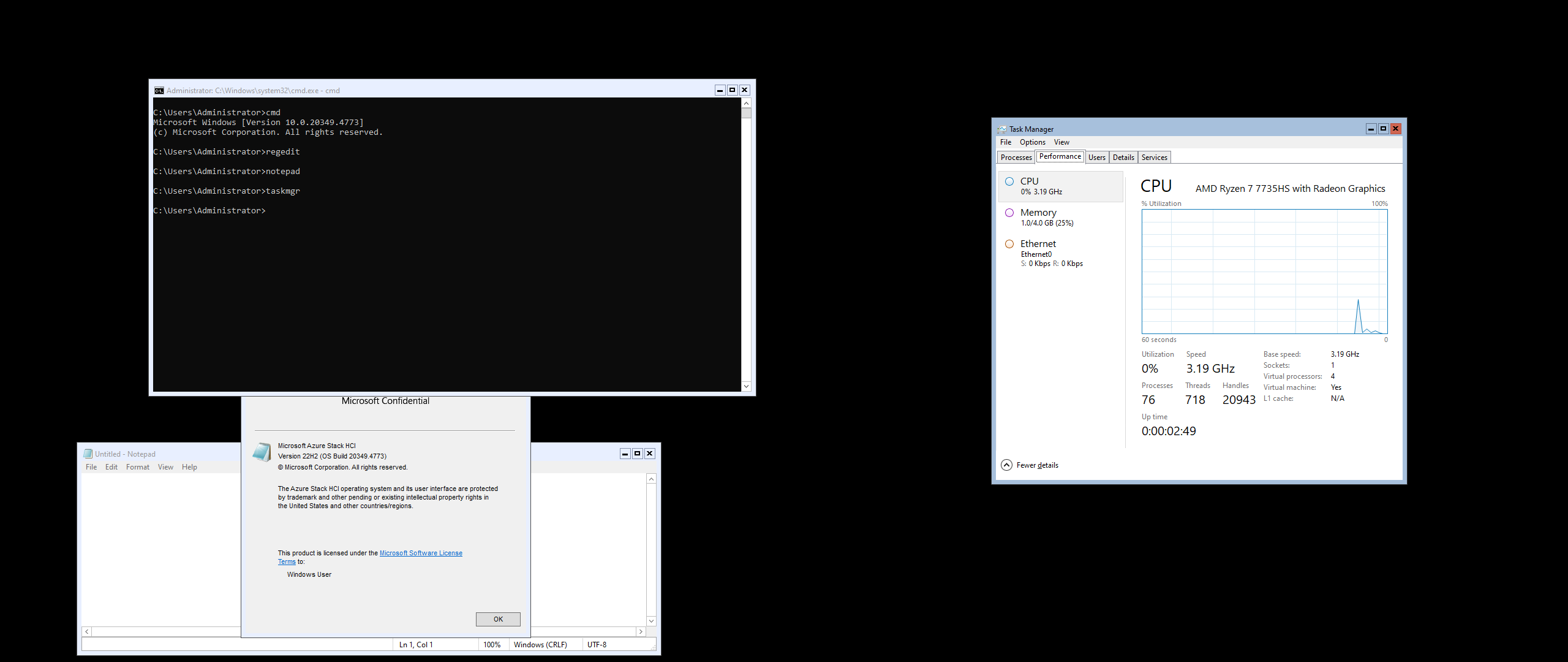
Task: Click the Notepad title bar icon
Action: click(88, 454)
